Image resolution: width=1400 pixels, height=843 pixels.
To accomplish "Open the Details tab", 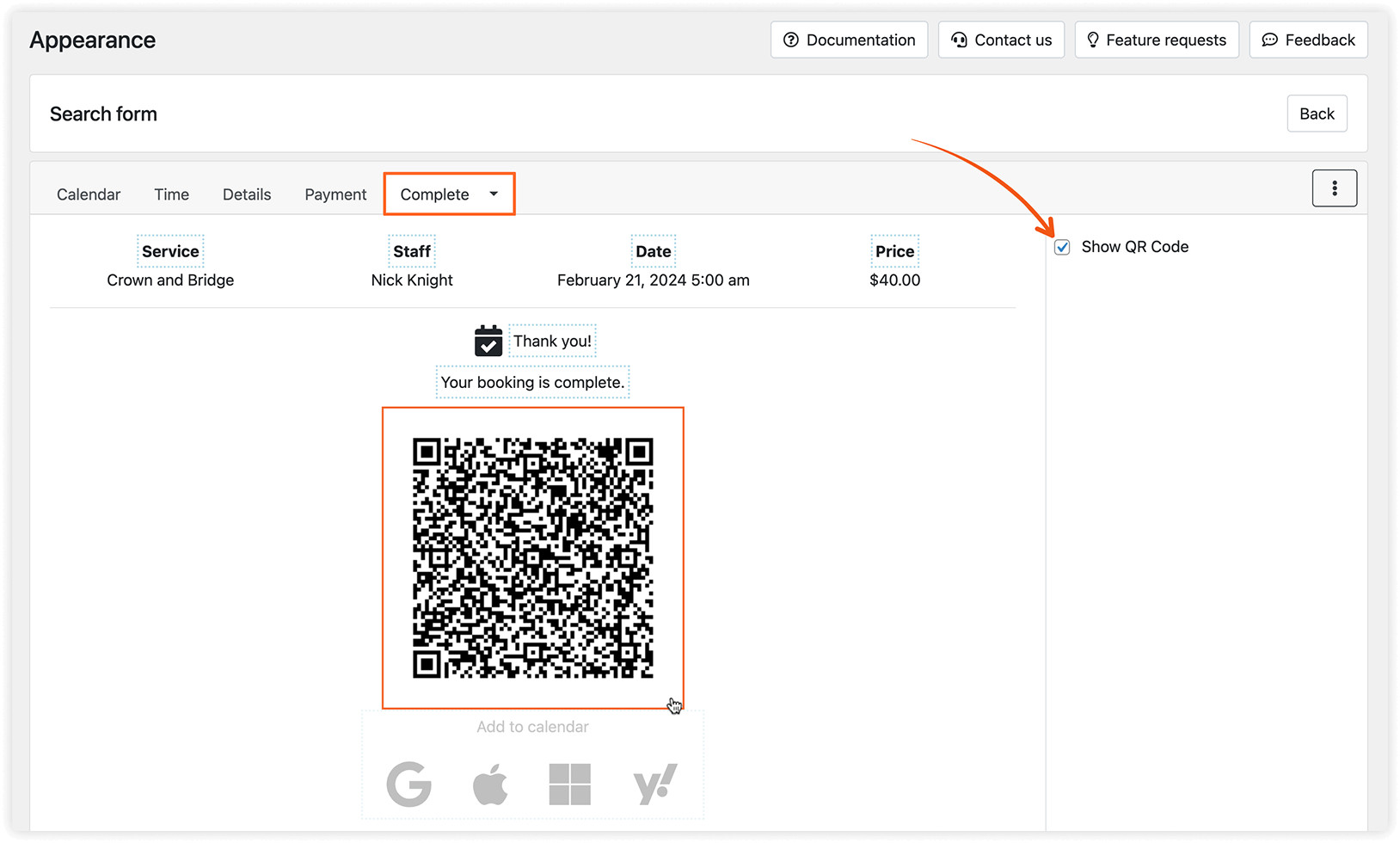I will coord(247,194).
